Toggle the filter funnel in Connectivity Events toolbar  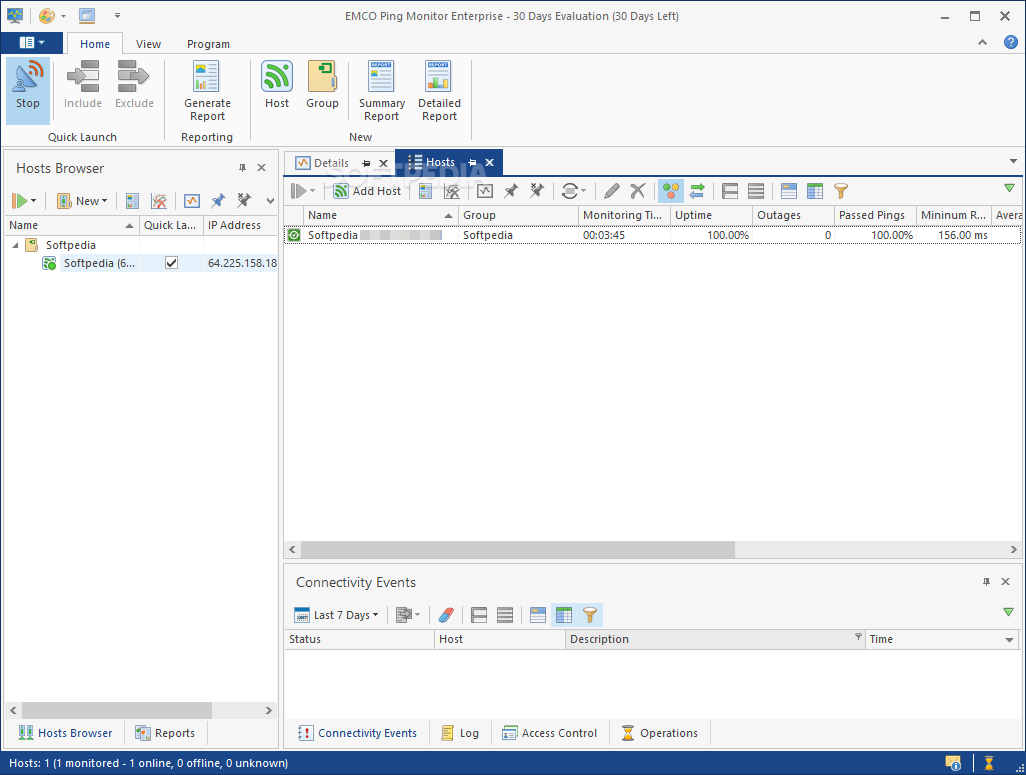click(590, 615)
